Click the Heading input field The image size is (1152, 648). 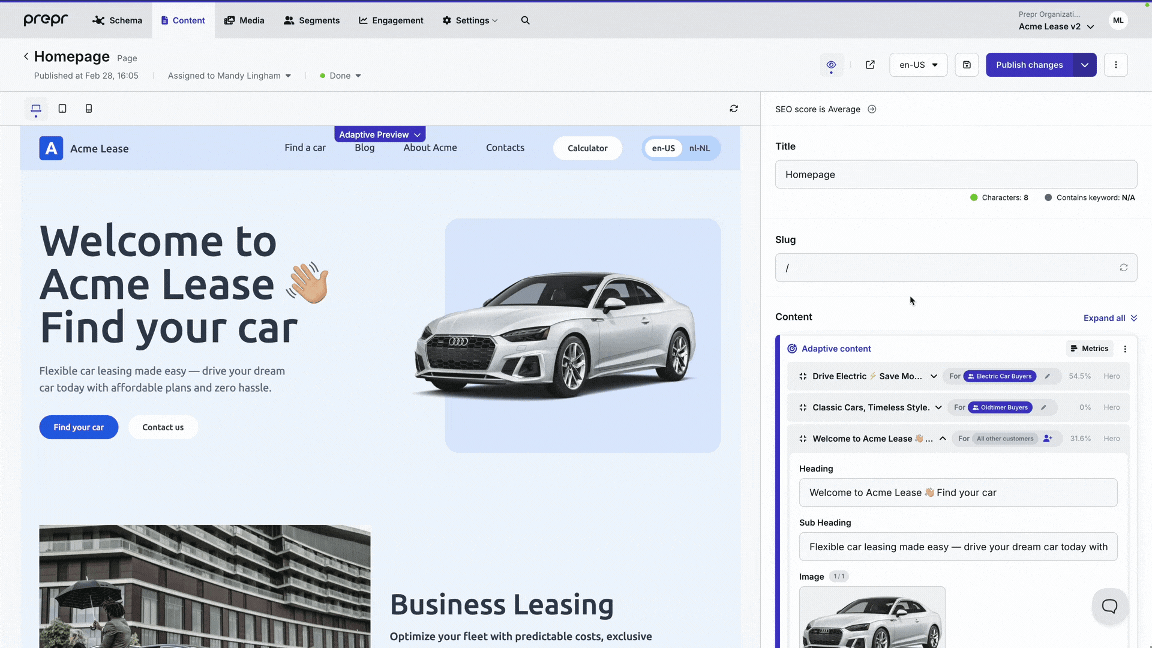click(958, 492)
